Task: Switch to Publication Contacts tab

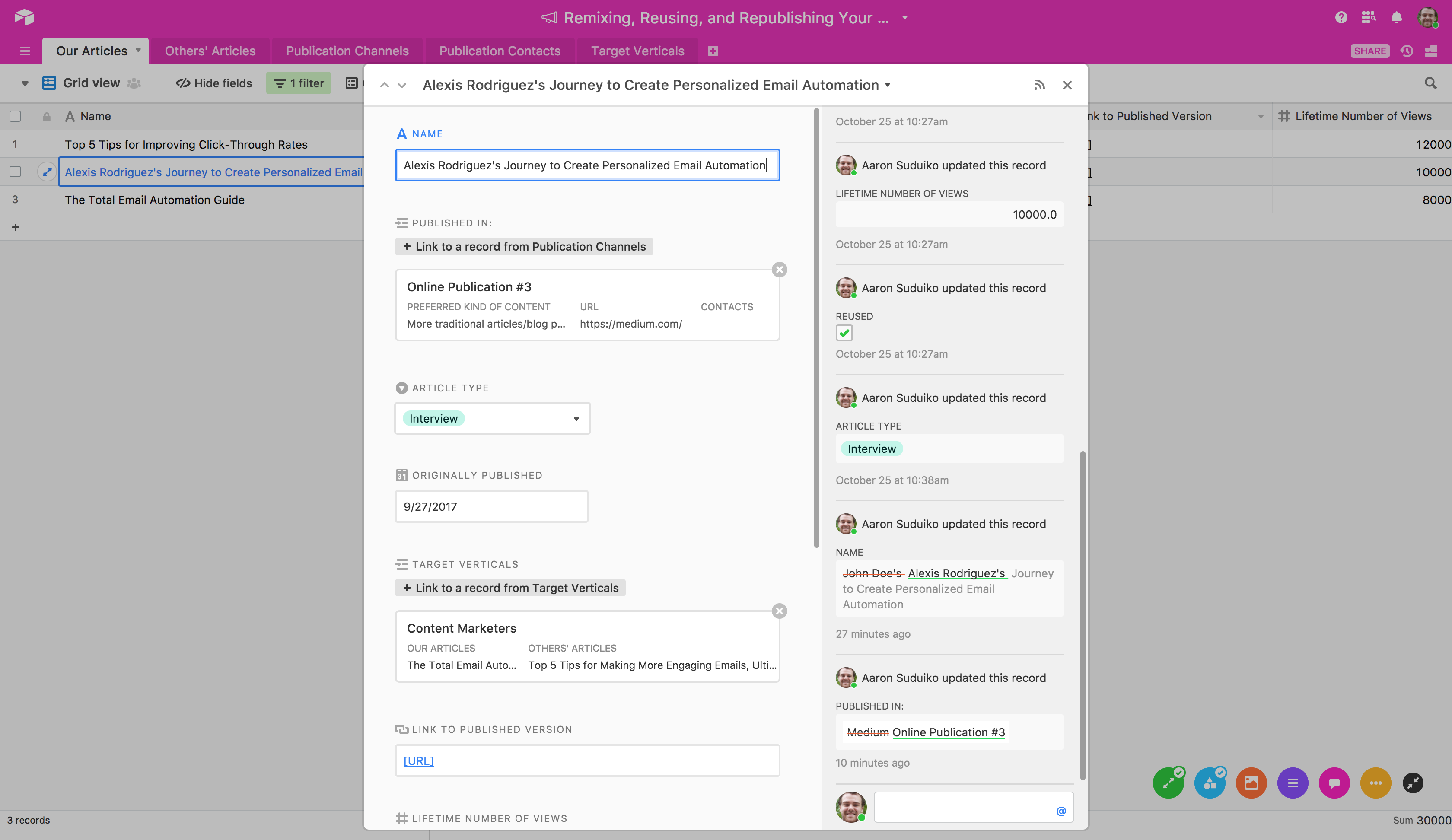Action: pyautogui.click(x=500, y=51)
